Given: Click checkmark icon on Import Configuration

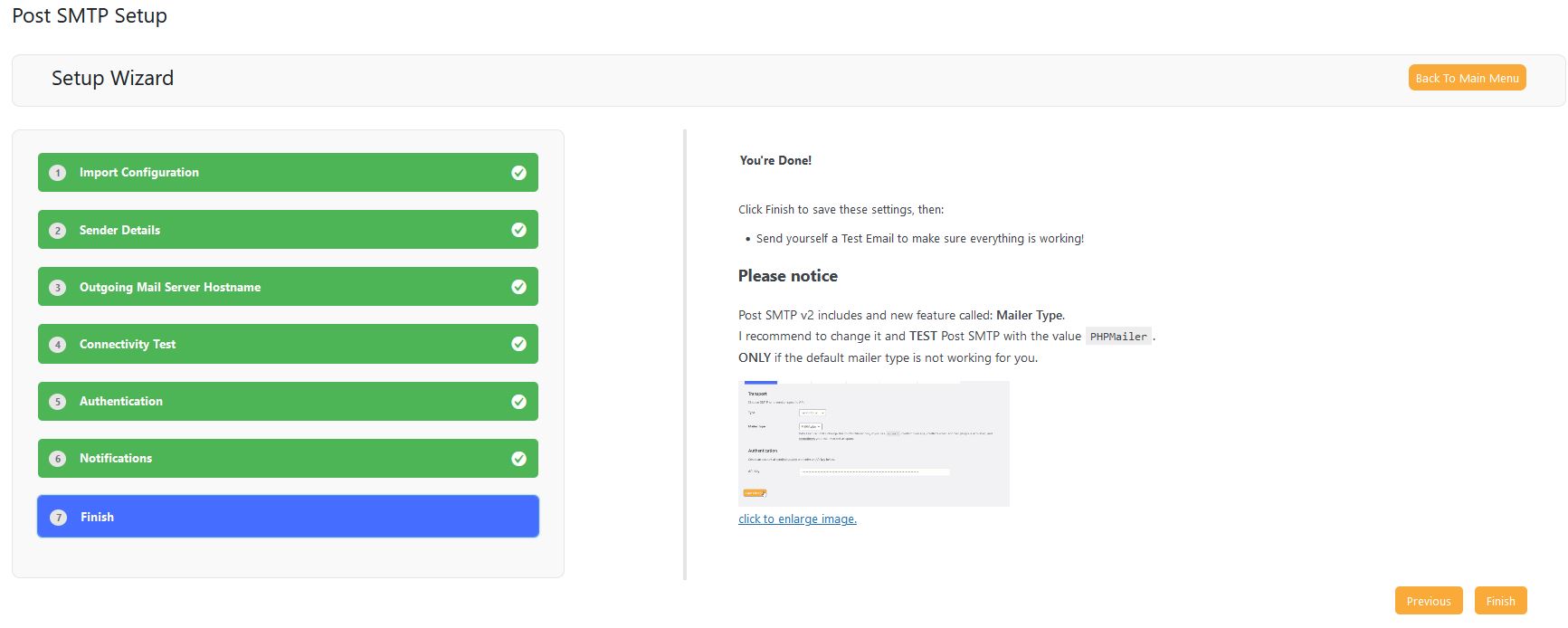Looking at the screenshot, I should point(519,173).
